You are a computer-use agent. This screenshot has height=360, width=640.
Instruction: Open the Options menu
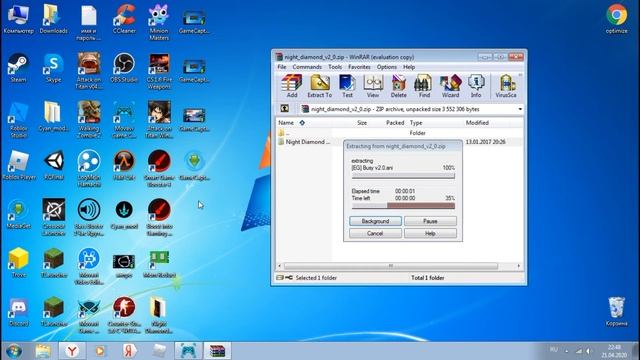[x=387, y=67]
